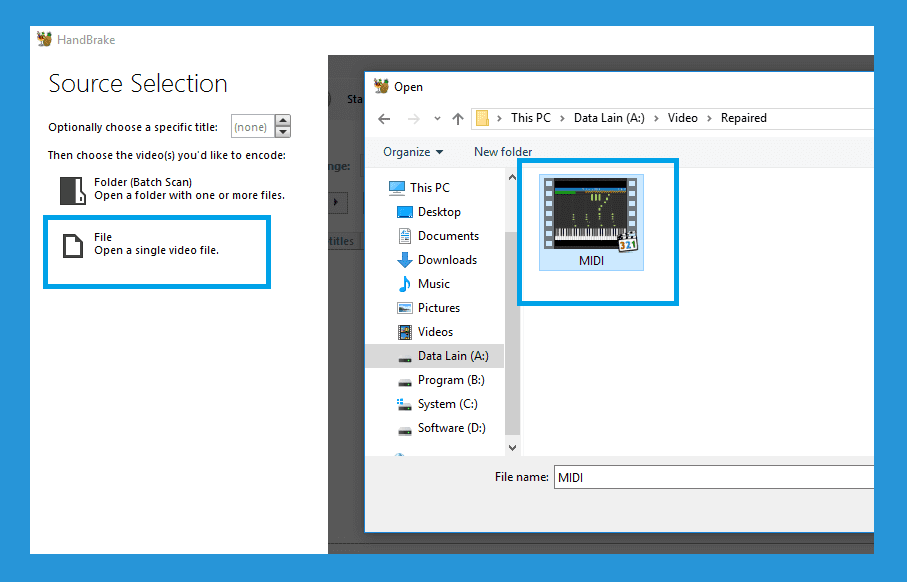Open the Organize menu
This screenshot has width=907, height=582.
coord(413,152)
